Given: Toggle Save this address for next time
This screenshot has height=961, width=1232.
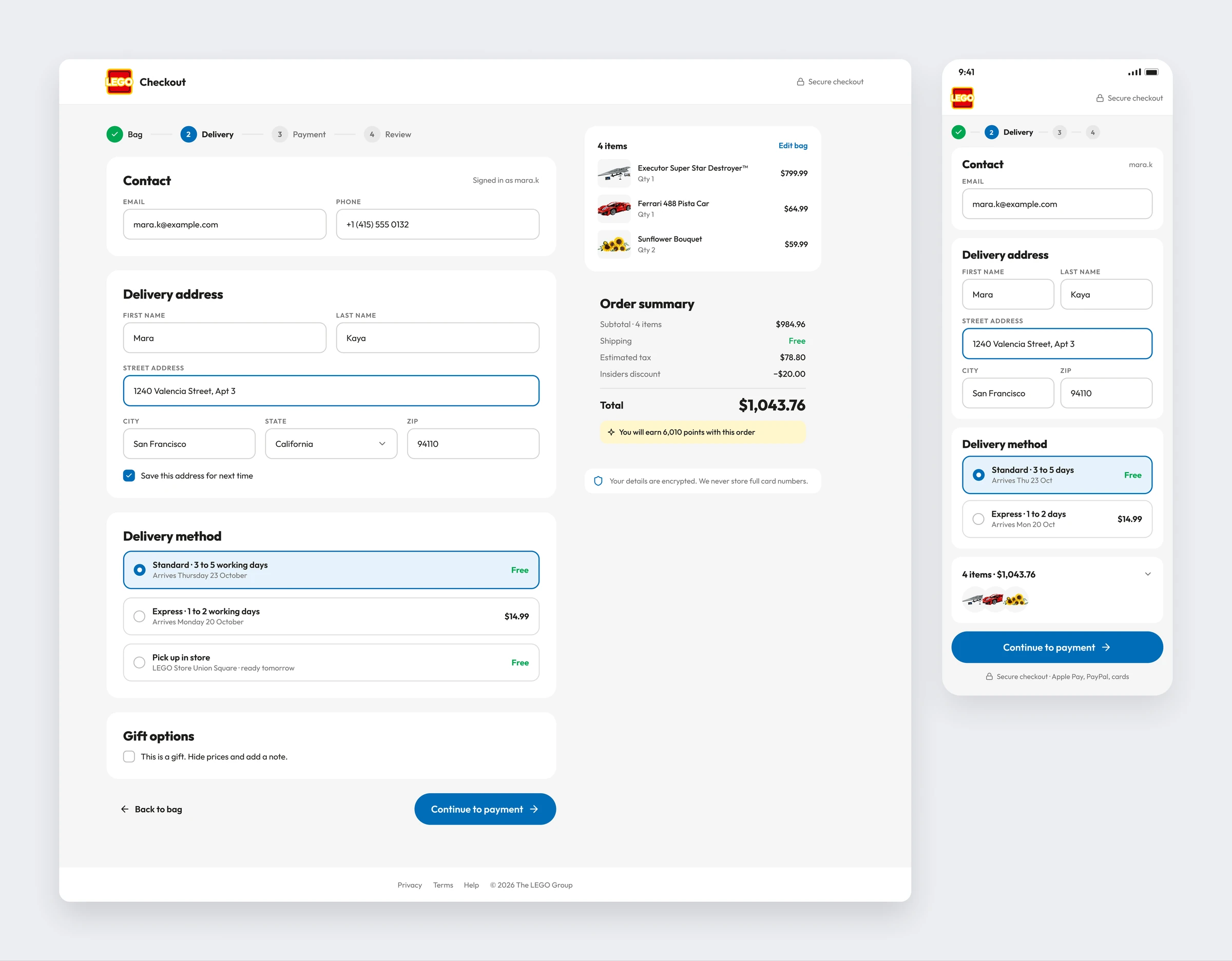Looking at the screenshot, I should pyautogui.click(x=129, y=476).
